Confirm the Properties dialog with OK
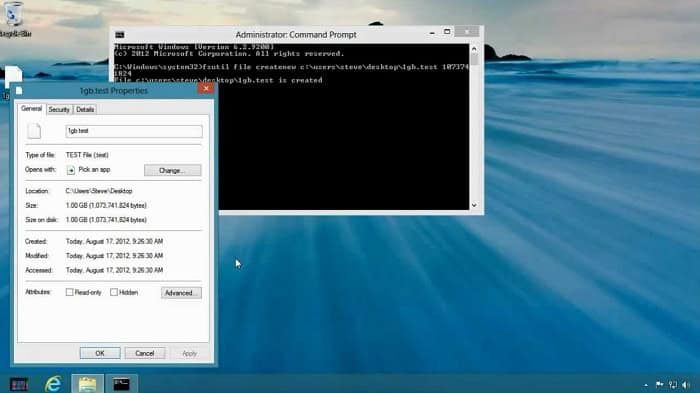The height and width of the screenshot is (393, 700). coord(100,353)
